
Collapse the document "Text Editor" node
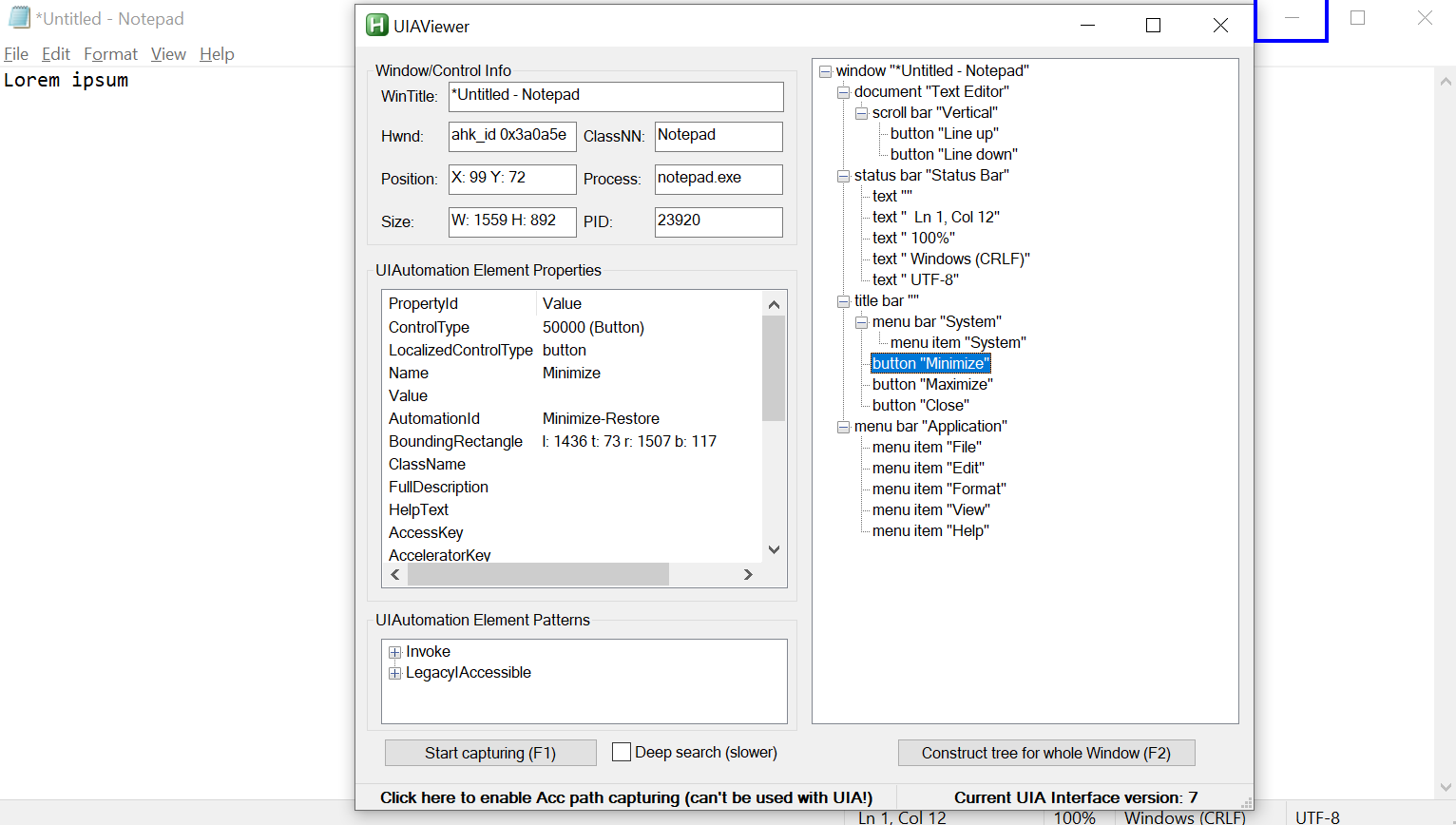843,92
